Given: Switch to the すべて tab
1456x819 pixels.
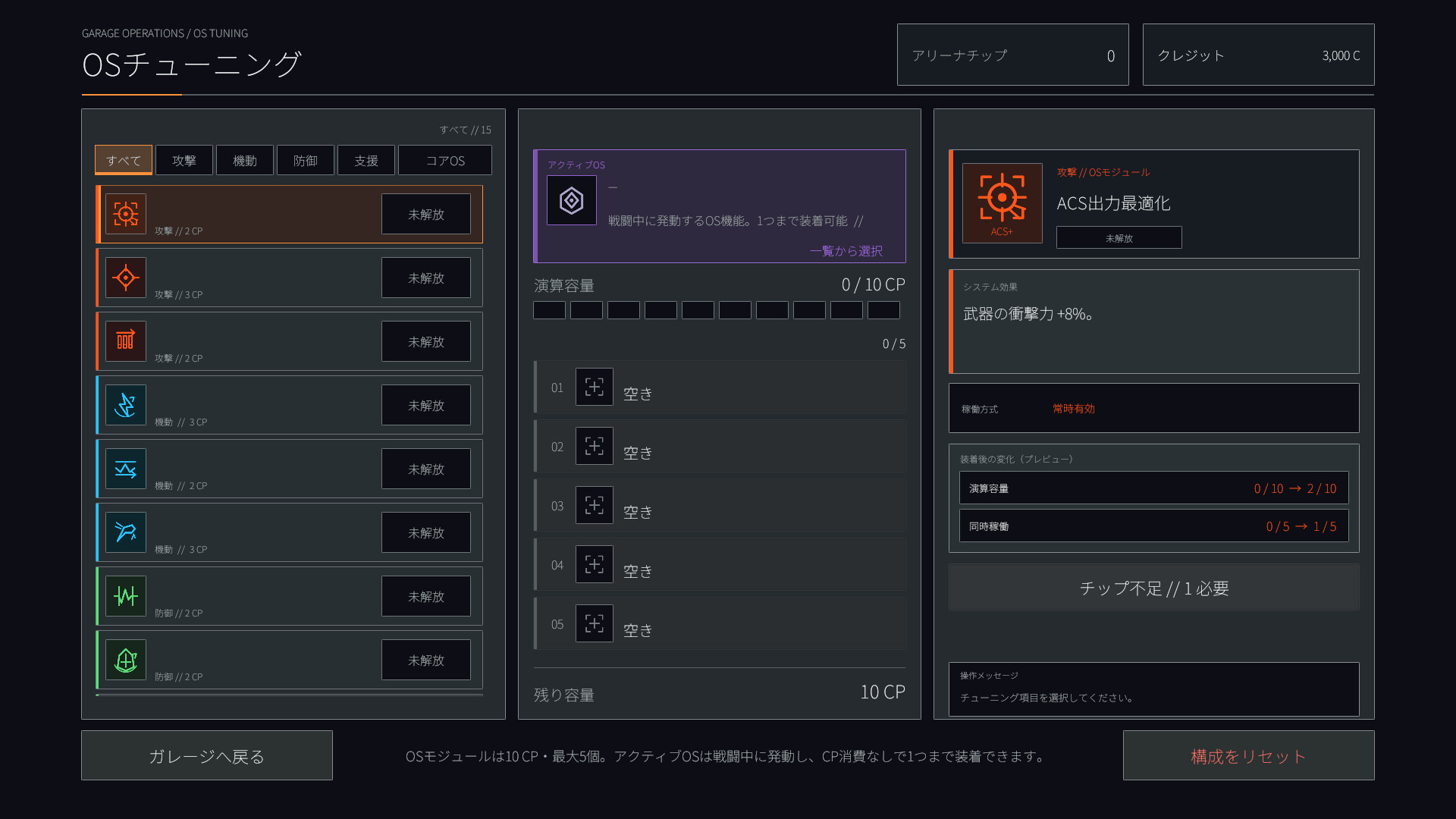Looking at the screenshot, I should point(124,160).
